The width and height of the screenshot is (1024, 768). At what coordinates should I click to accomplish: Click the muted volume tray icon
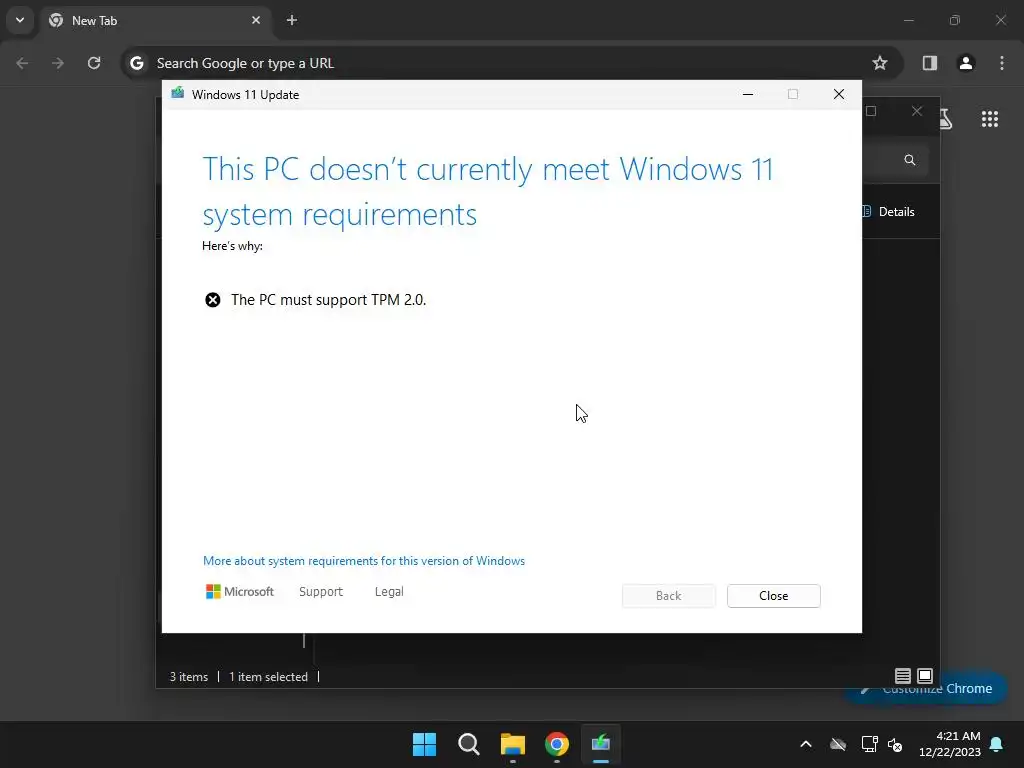click(x=895, y=744)
